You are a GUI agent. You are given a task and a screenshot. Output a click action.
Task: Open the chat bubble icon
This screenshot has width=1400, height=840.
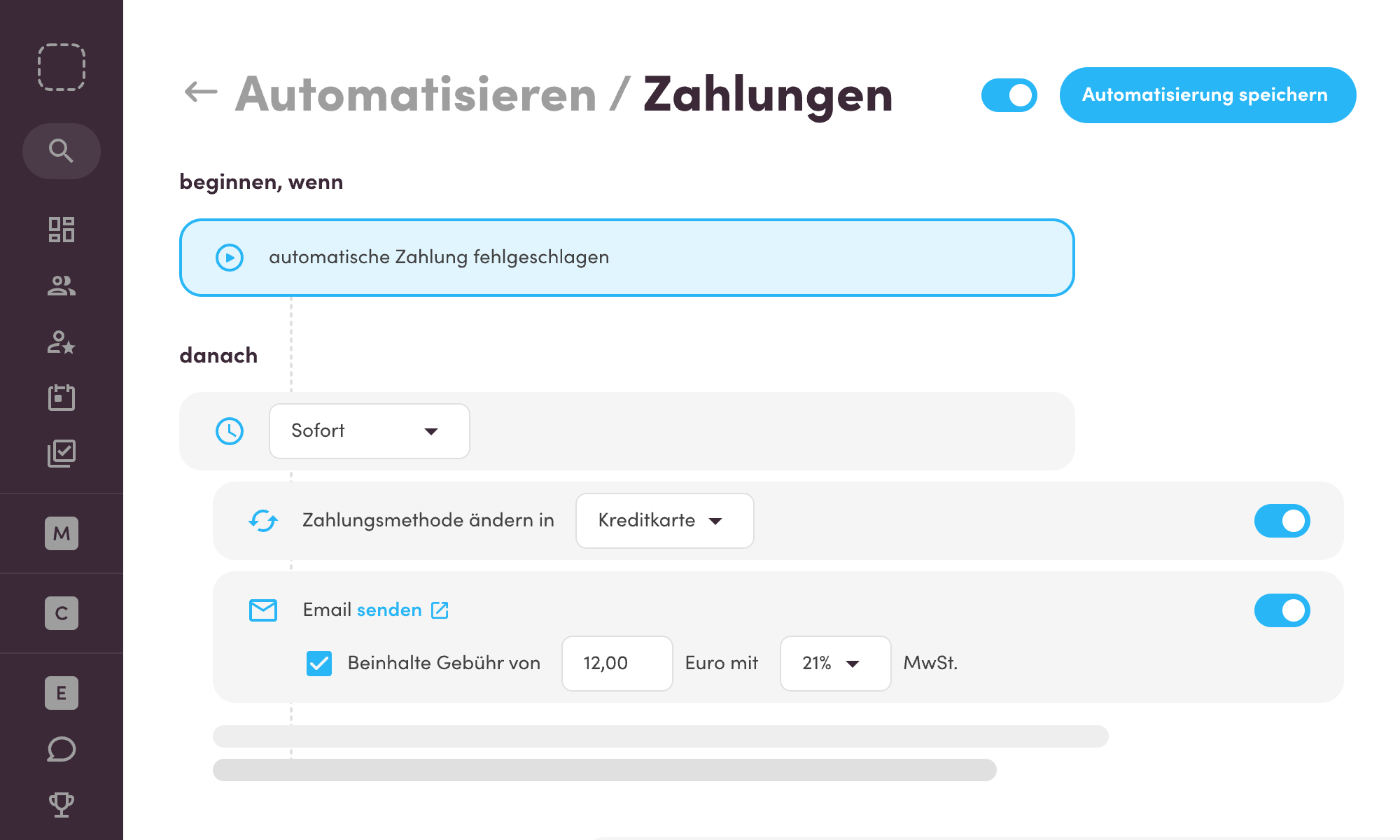point(62,749)
